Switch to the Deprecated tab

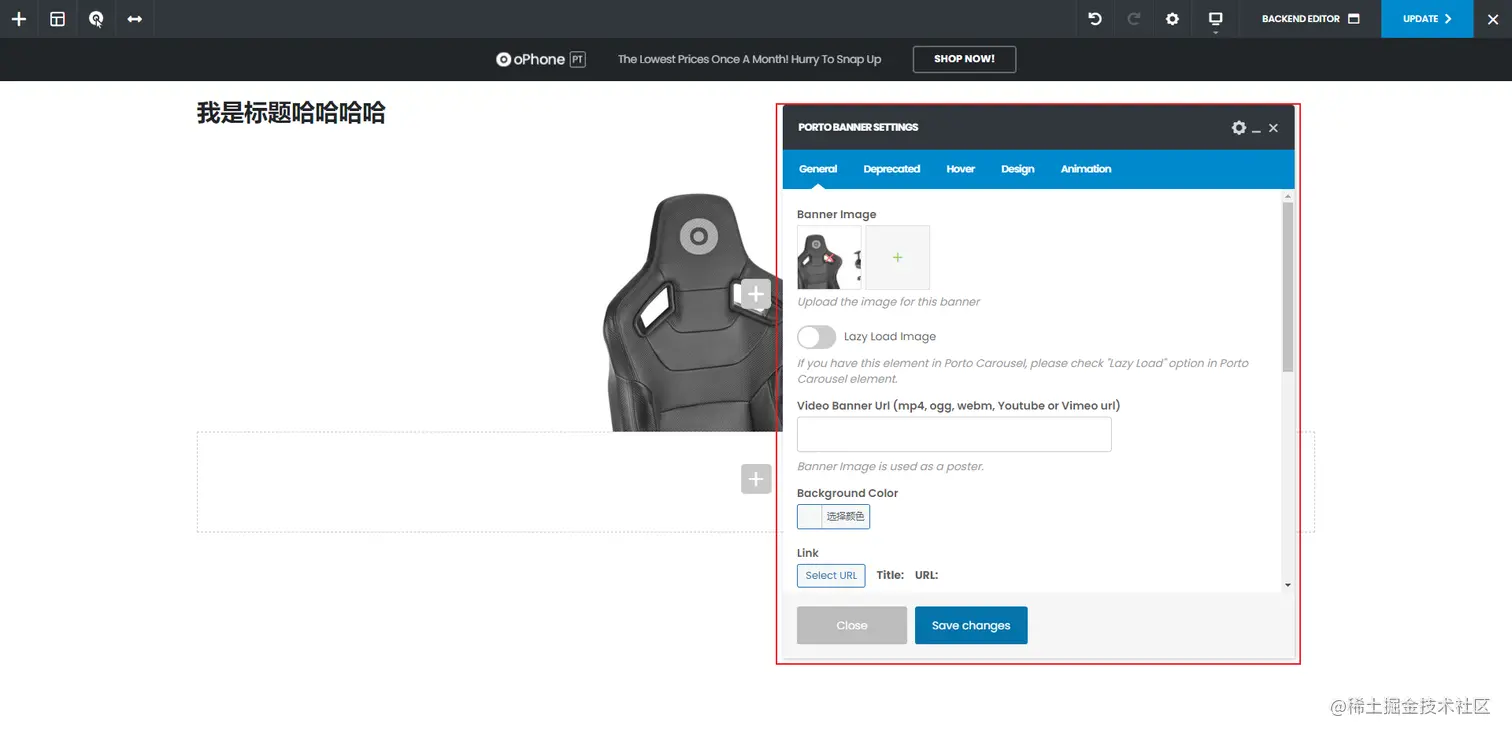(x=892, y=169)
